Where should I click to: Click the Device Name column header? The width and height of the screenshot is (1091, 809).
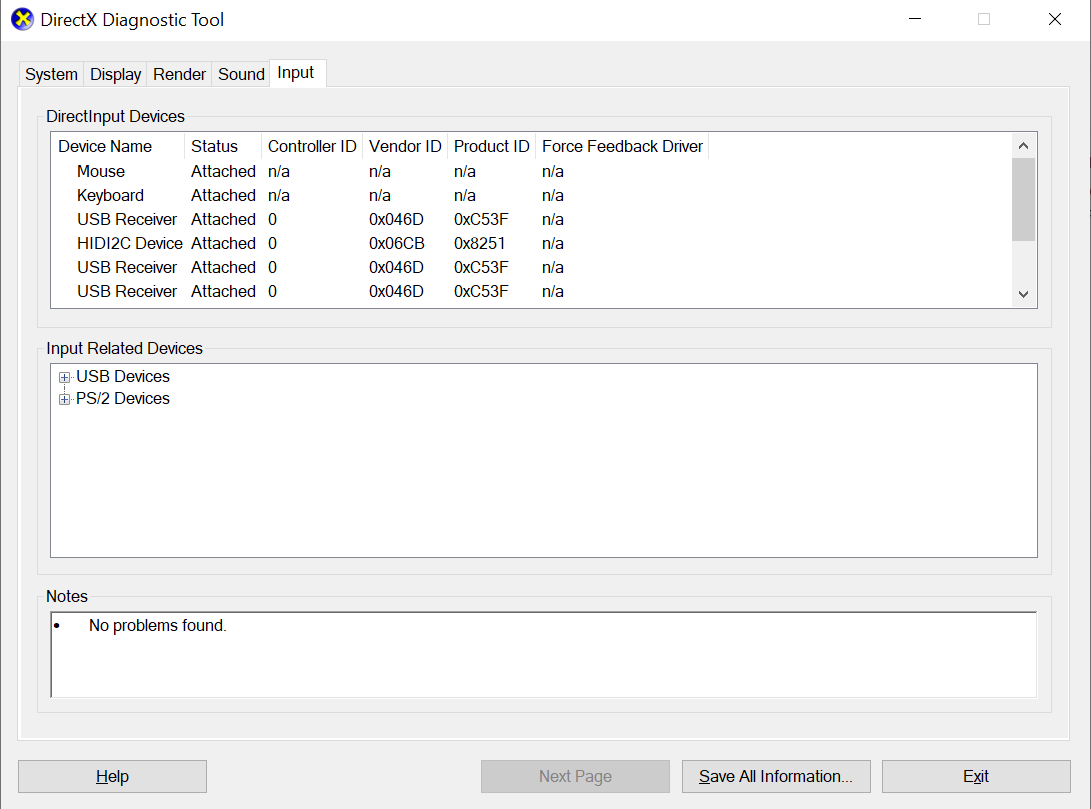click(x=105, y=146)
